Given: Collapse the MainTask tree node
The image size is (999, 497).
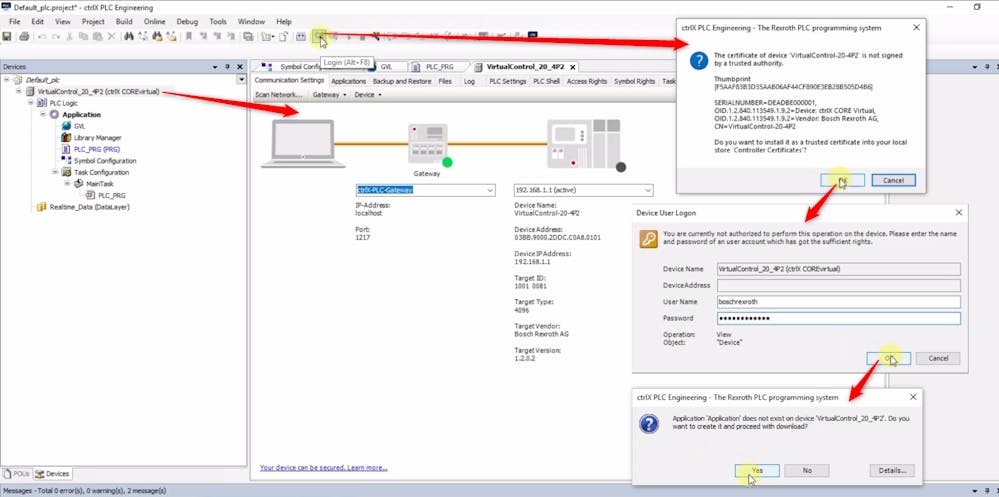Looking at the screenshot, I should (68, 184).
